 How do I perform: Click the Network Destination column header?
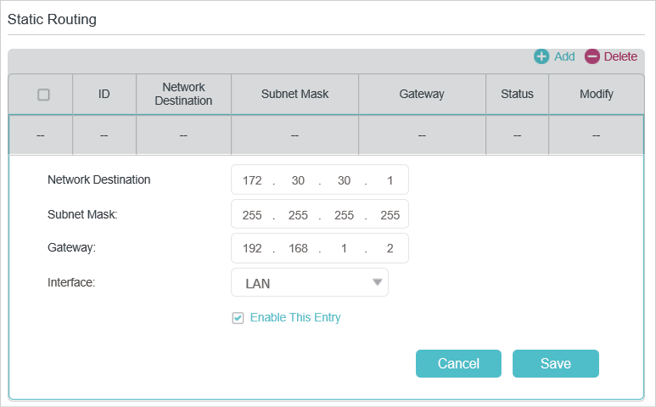pyautogui.click(x=184, y=94)
